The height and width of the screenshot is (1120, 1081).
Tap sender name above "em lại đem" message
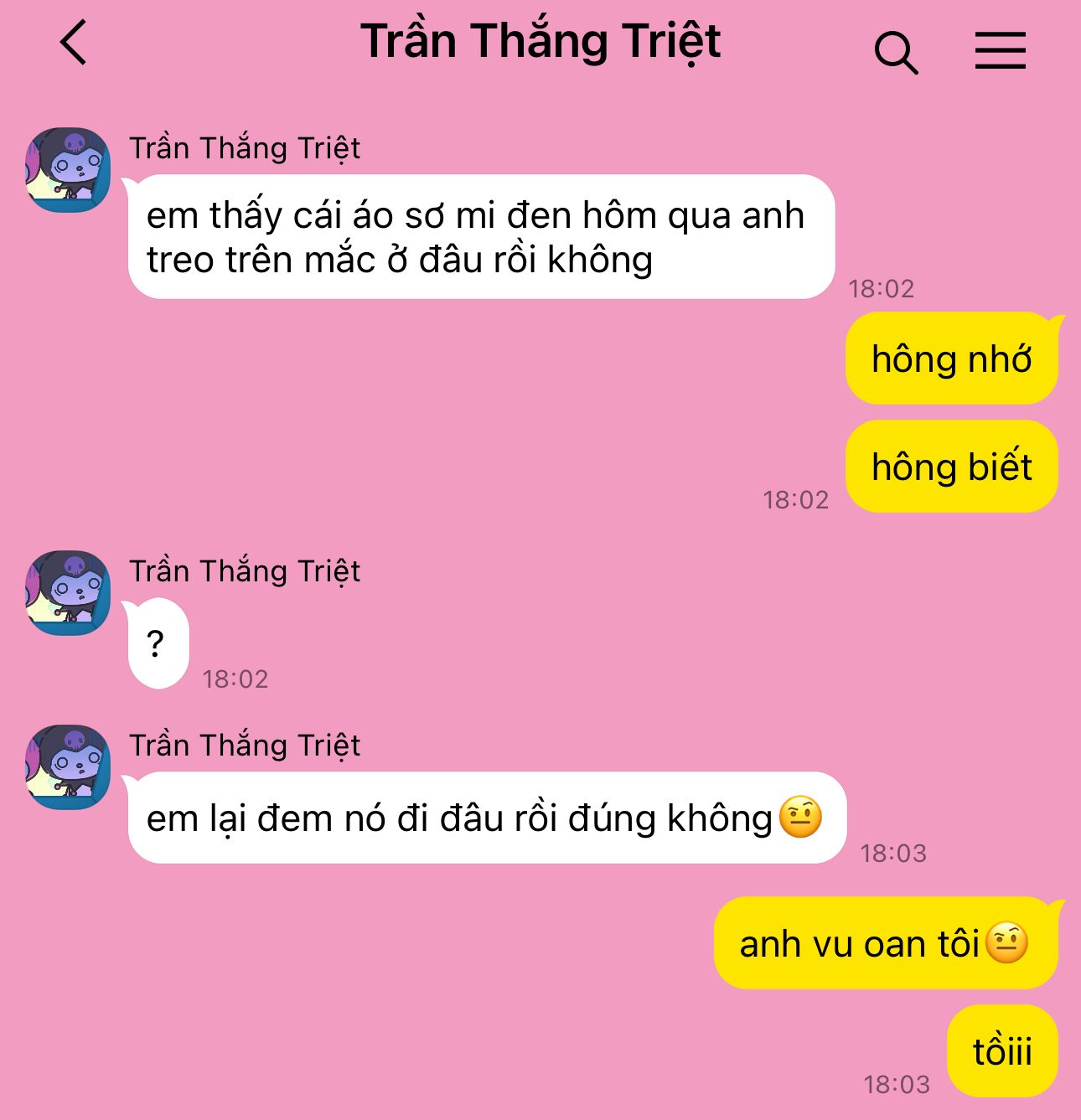(x=245, y=746)
